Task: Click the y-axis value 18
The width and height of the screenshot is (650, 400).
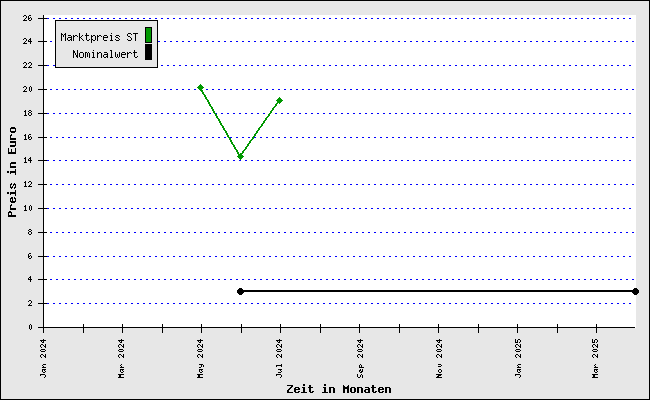Action: pos(27,114)
